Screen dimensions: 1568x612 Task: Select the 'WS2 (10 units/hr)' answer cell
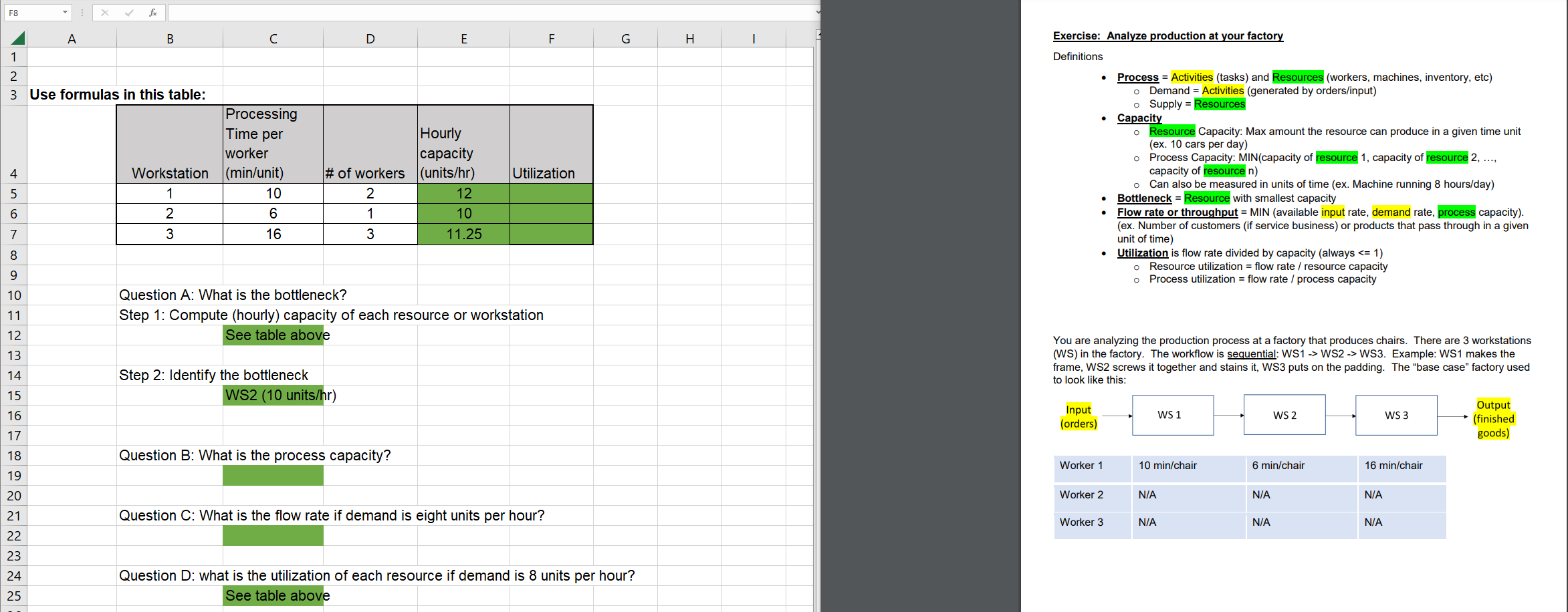(273, 396)
